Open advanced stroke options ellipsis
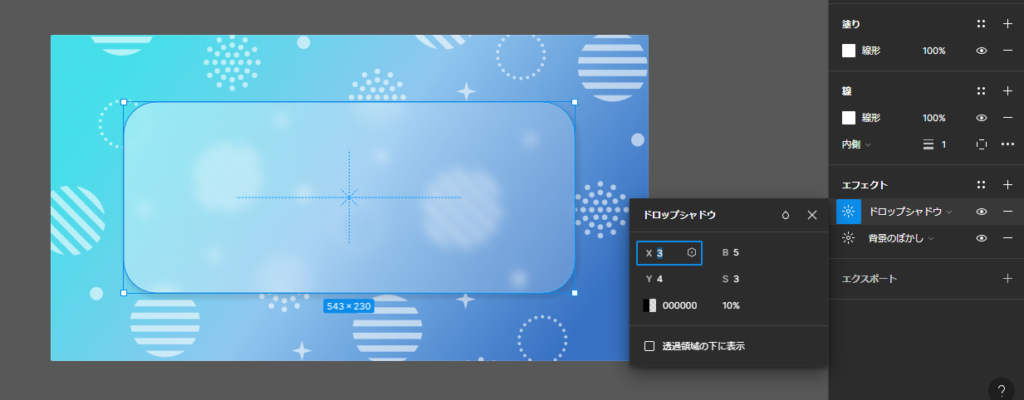 coord(1008,144)
